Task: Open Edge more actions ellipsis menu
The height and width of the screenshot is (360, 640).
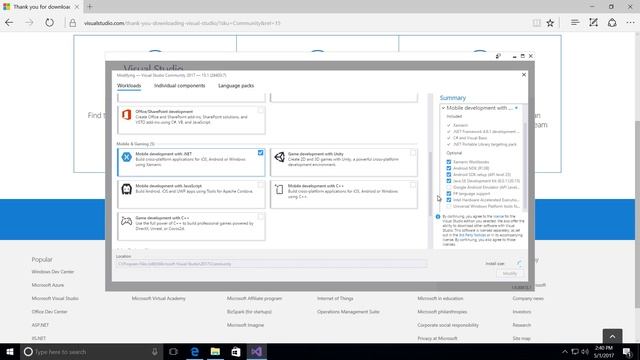Action: [631, 23]
